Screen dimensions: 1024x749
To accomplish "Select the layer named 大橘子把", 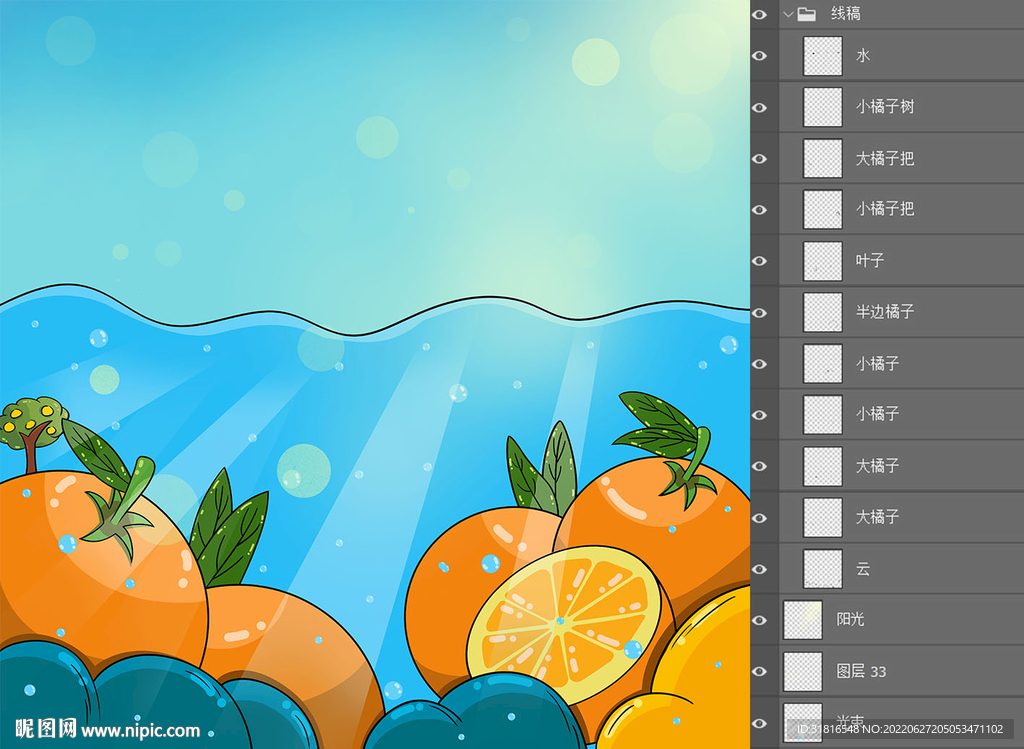I will [x=885, y=159].
